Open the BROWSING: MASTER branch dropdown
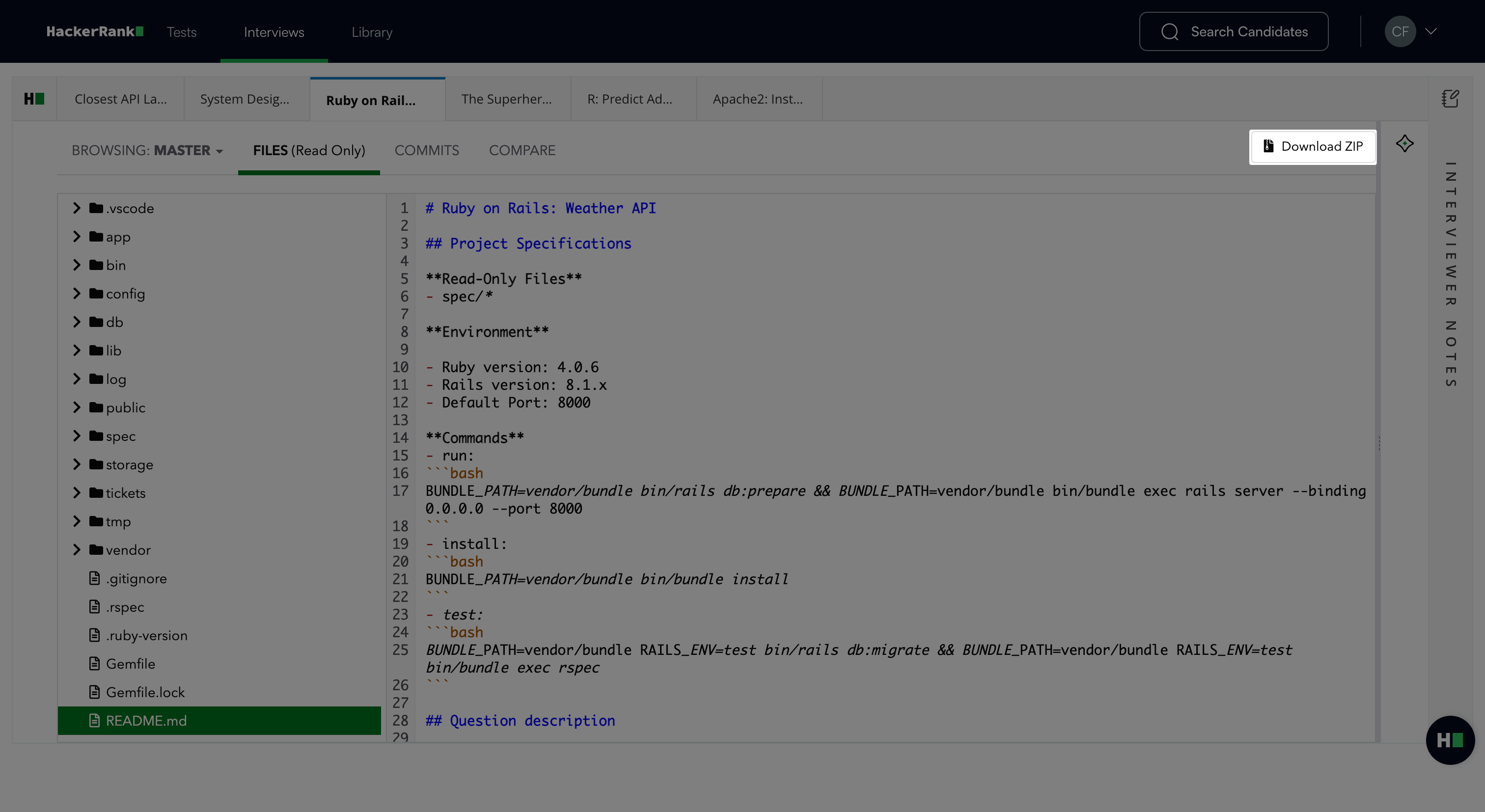The width and height of the screenshot is (1485, 812). (x=148, y=150)
